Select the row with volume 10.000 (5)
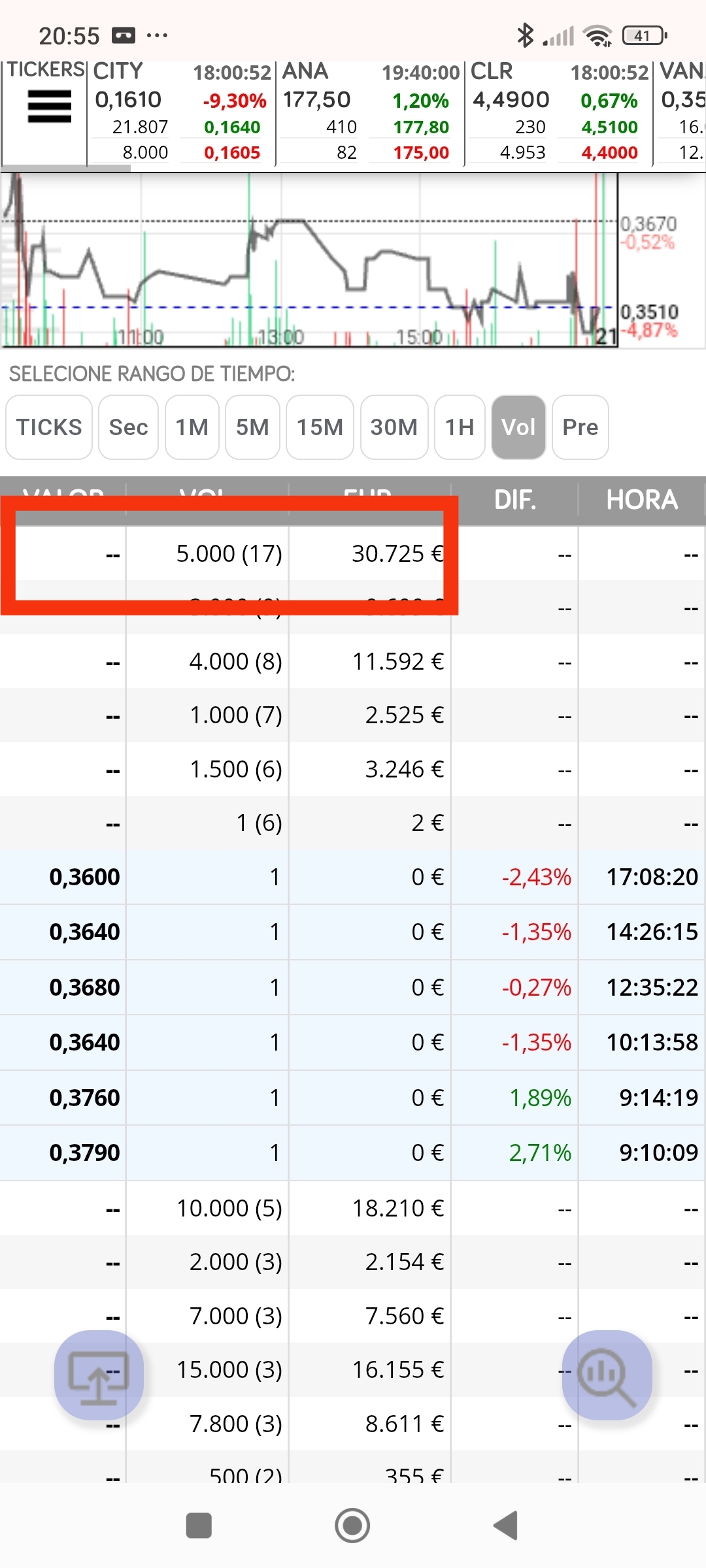Viewport: 706px width, 1568px height. pos(353,1208)
